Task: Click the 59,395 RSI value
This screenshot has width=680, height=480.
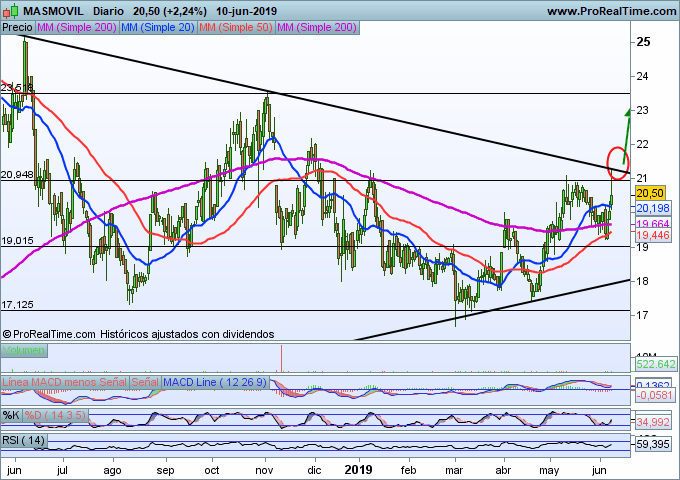Action: click(653, 444)
